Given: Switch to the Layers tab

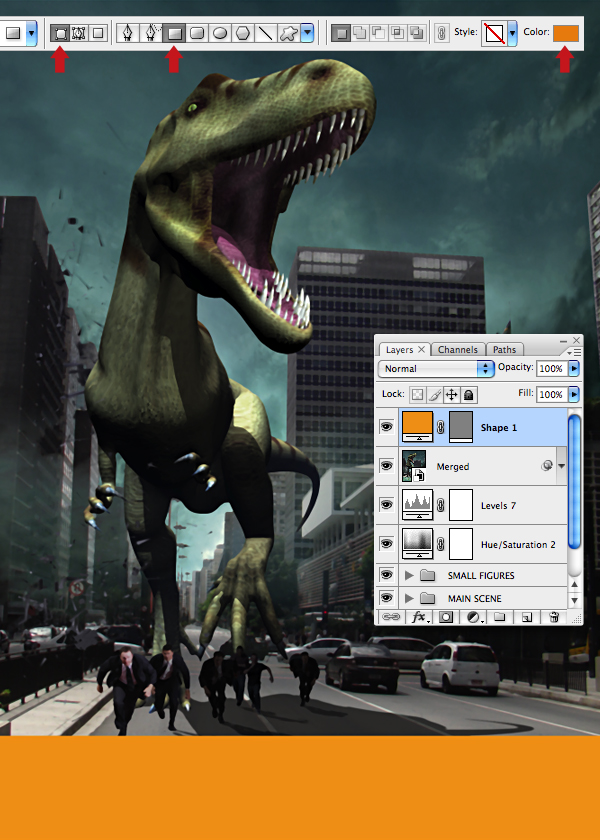Looking at the screenshot, I should click(x=400, y=349).
